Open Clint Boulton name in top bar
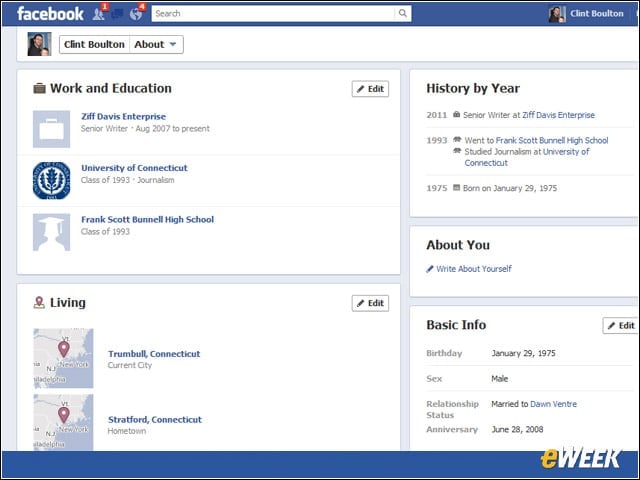The height and width of the screenshot is (480, 640). 597,13
